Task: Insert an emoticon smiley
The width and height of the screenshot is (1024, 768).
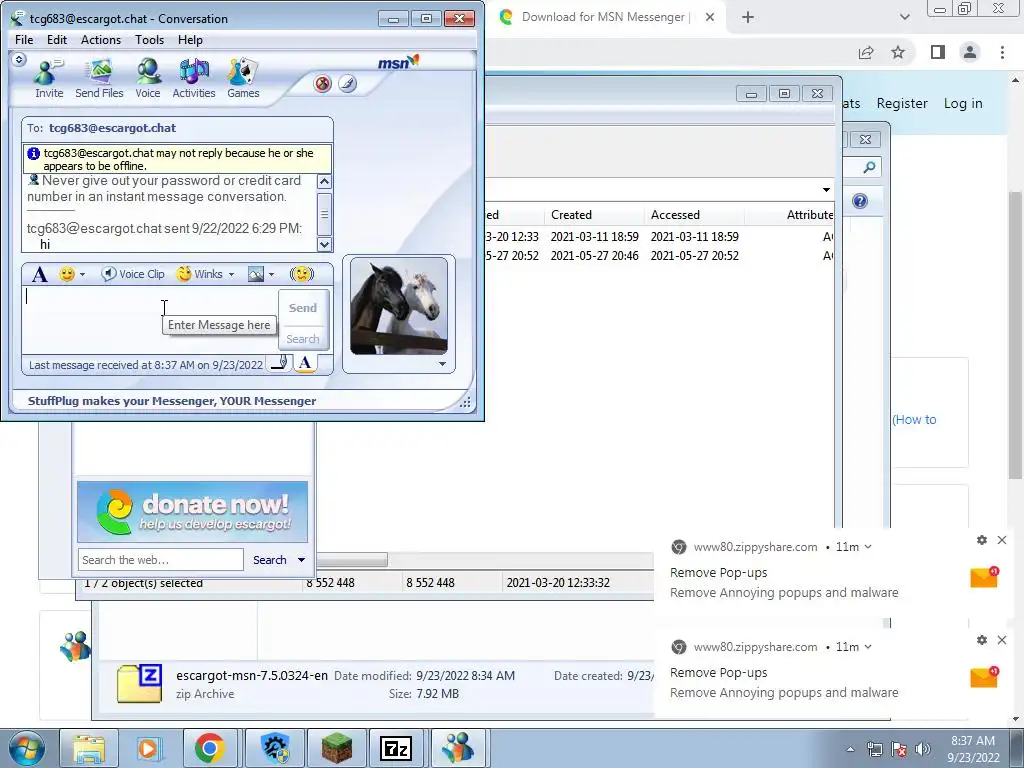Action: pos(67,274)
